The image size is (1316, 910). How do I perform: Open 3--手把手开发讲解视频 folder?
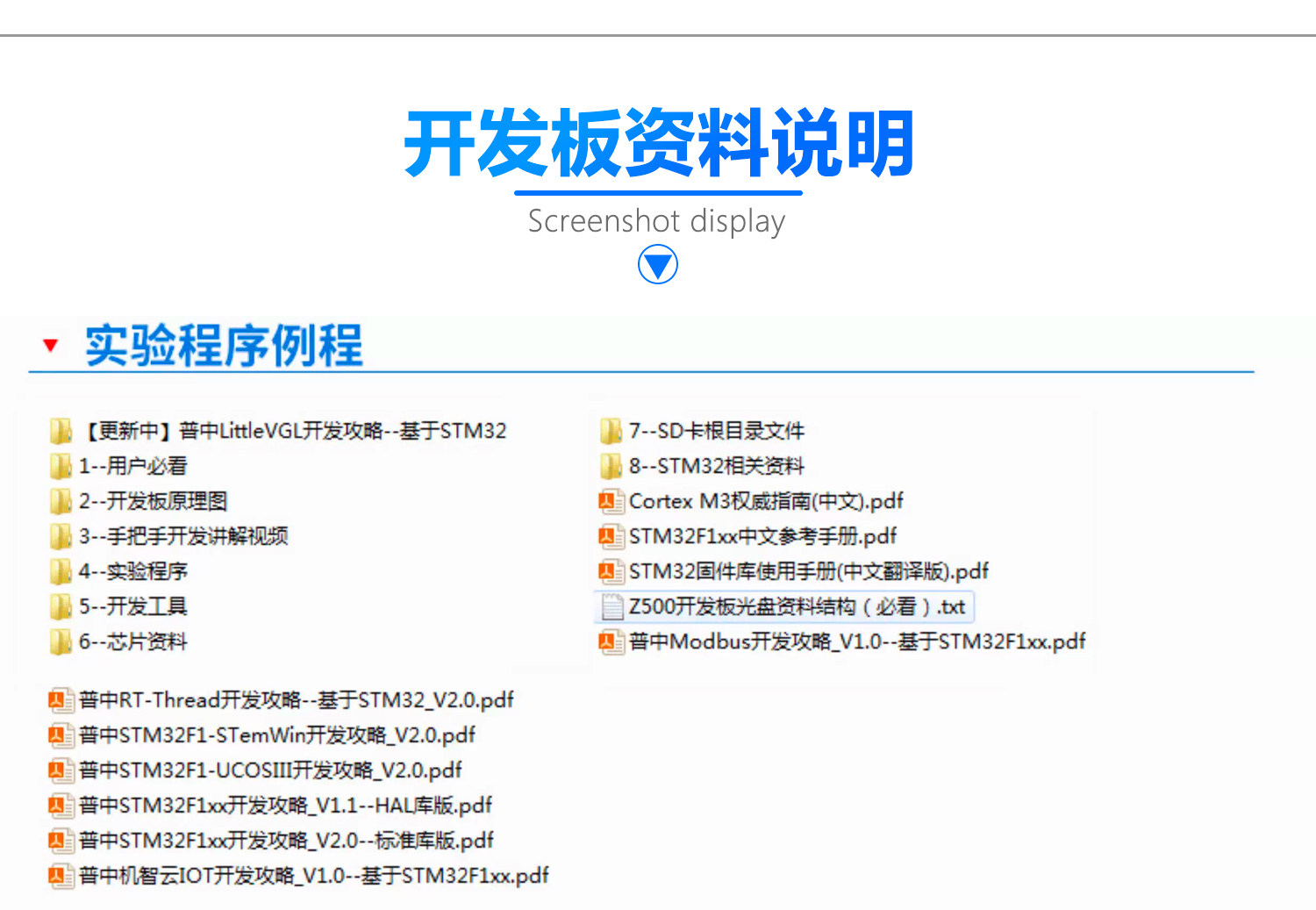[x=182, y=536]
